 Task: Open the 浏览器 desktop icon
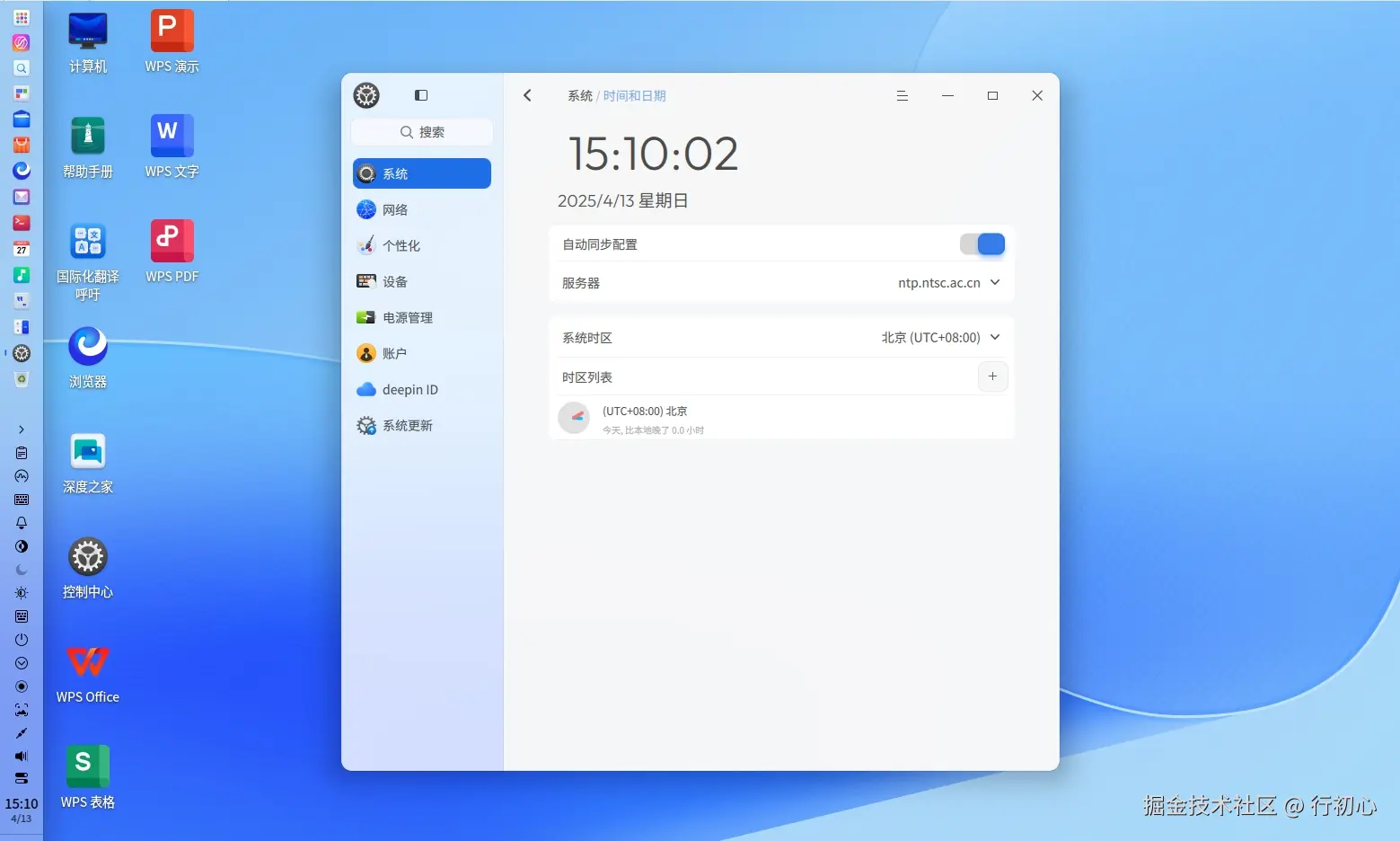pyautogui.click(x=88, y=358)
